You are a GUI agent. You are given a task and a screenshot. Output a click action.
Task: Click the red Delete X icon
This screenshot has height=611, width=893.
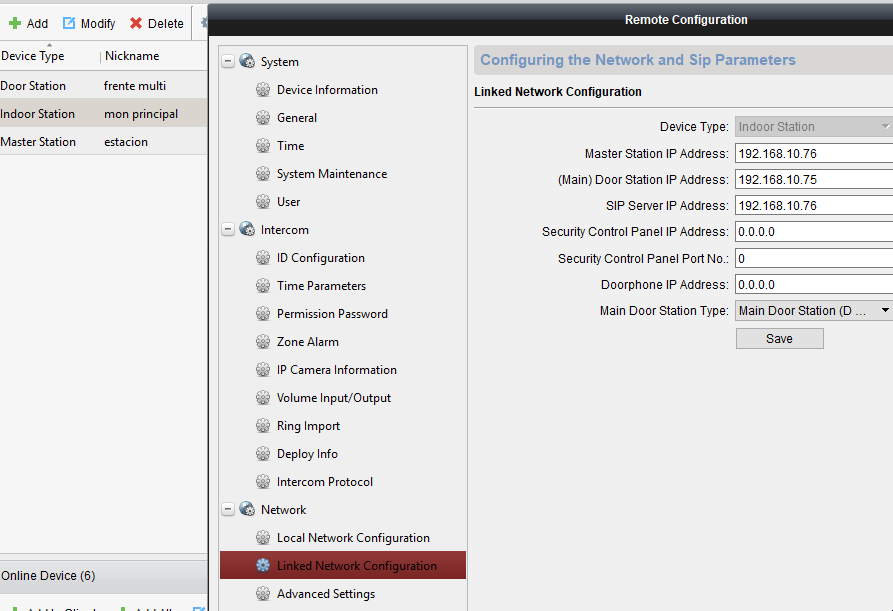136,23
